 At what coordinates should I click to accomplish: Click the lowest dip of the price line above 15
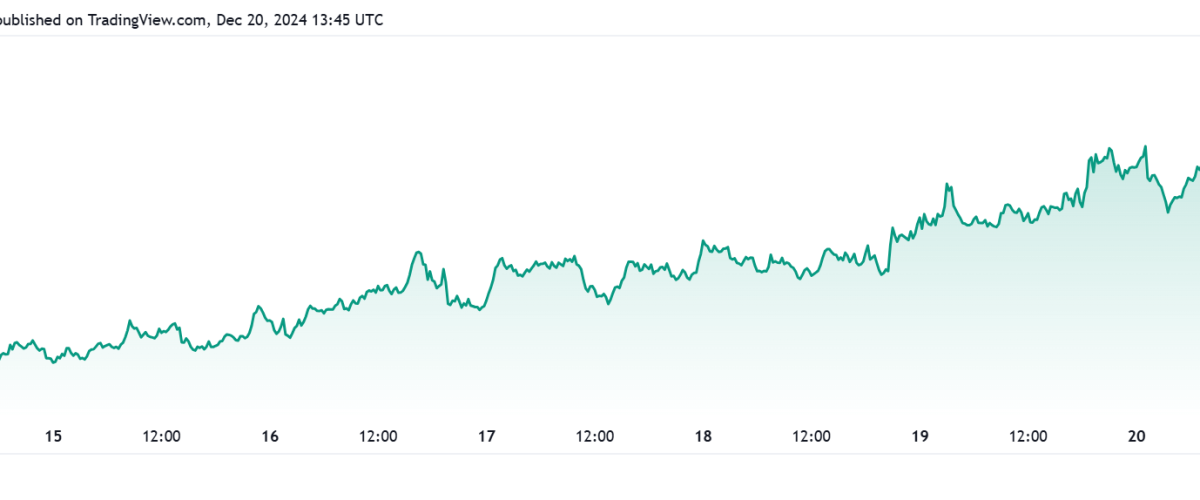coord(53,362)
